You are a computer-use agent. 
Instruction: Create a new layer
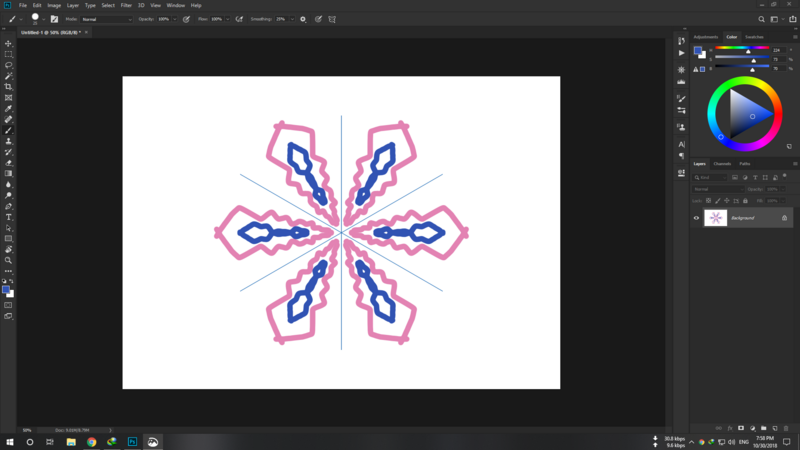(774, 428)
